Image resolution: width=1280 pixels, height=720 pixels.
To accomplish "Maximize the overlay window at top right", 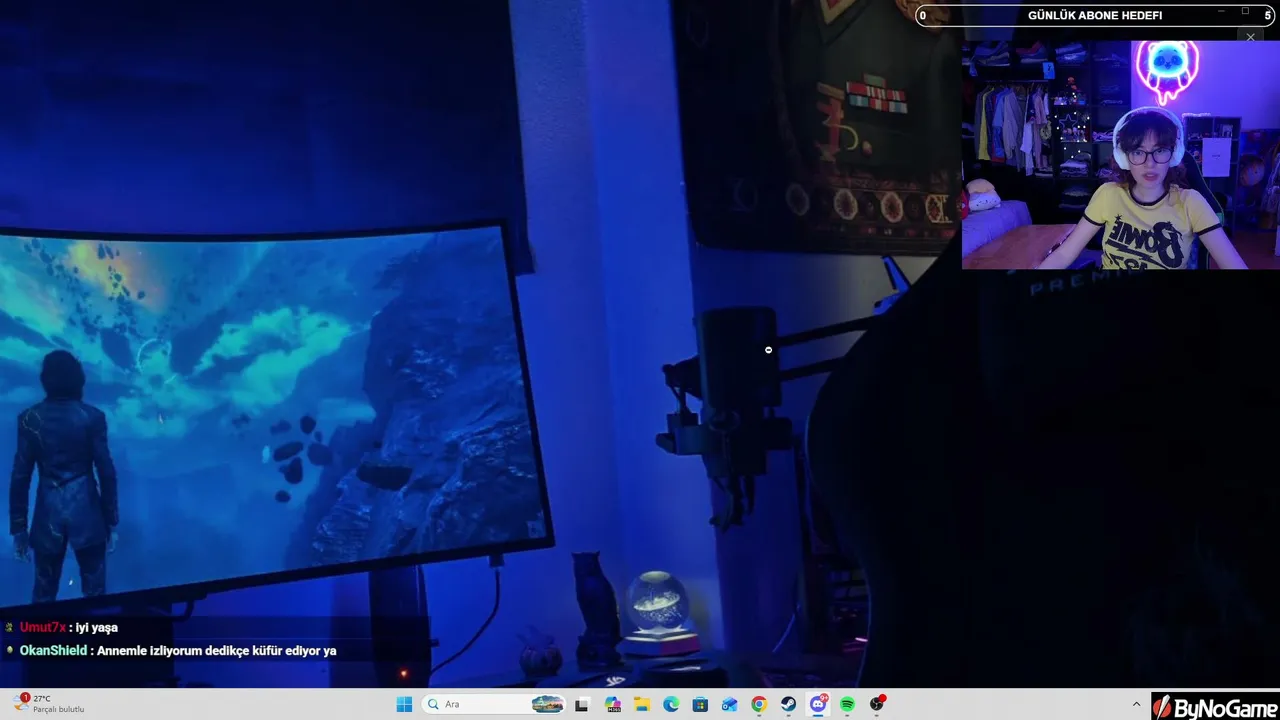I will click(1245, 11).
